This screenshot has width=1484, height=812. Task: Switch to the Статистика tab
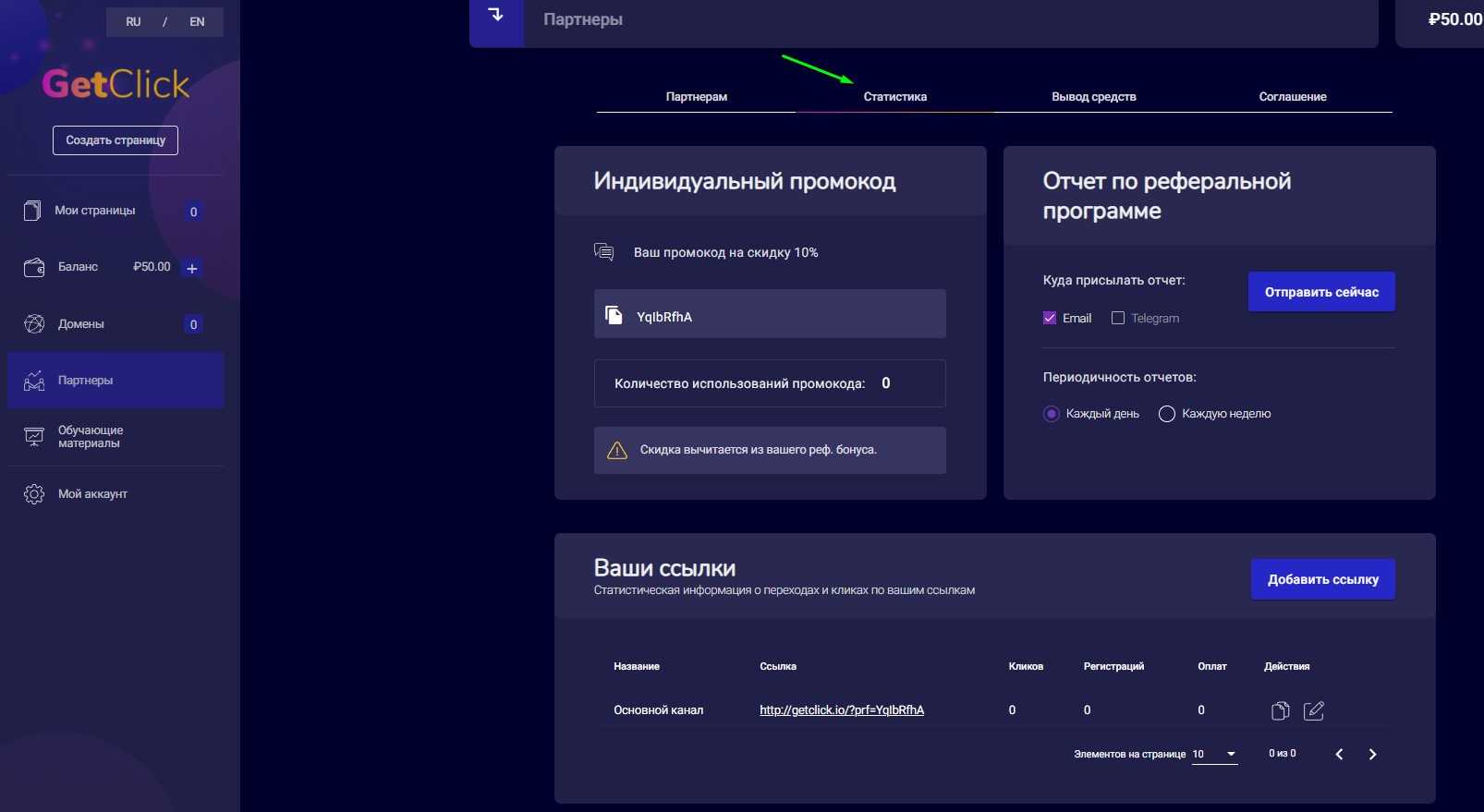coord(894,97)
